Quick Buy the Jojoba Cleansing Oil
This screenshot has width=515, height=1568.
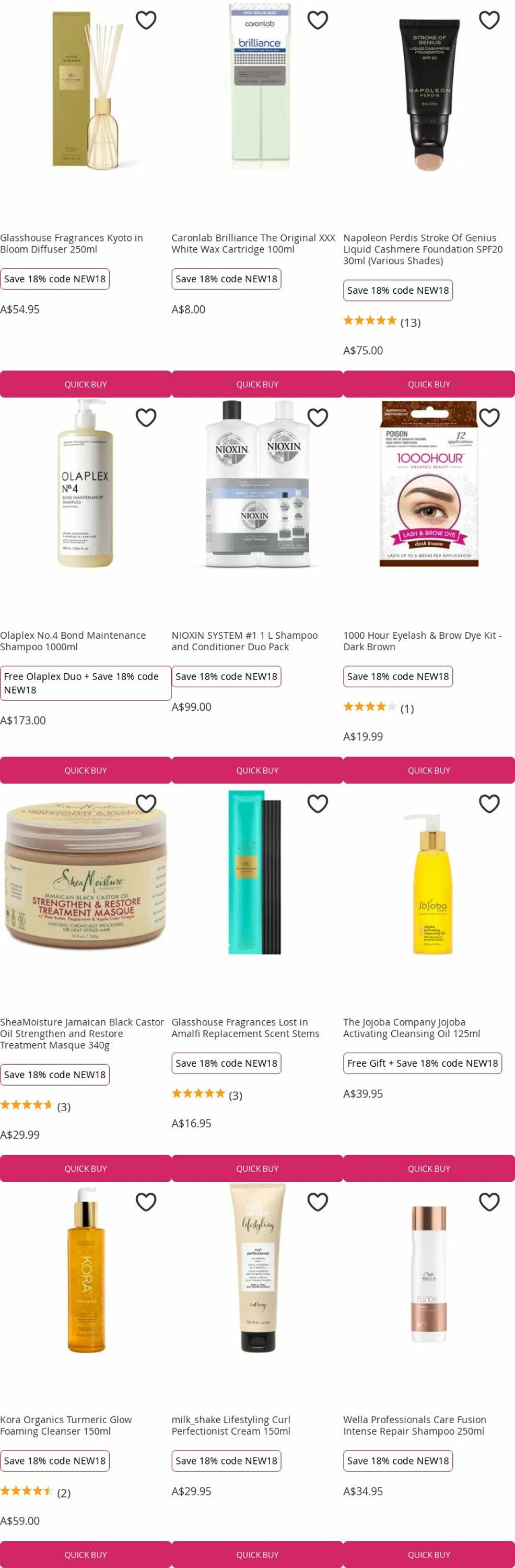coord(429,1168)
